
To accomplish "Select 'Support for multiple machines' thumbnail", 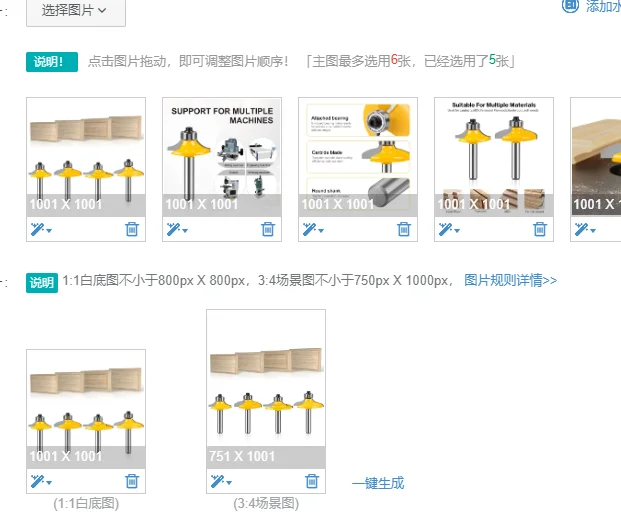I will (x=222, y=157).
